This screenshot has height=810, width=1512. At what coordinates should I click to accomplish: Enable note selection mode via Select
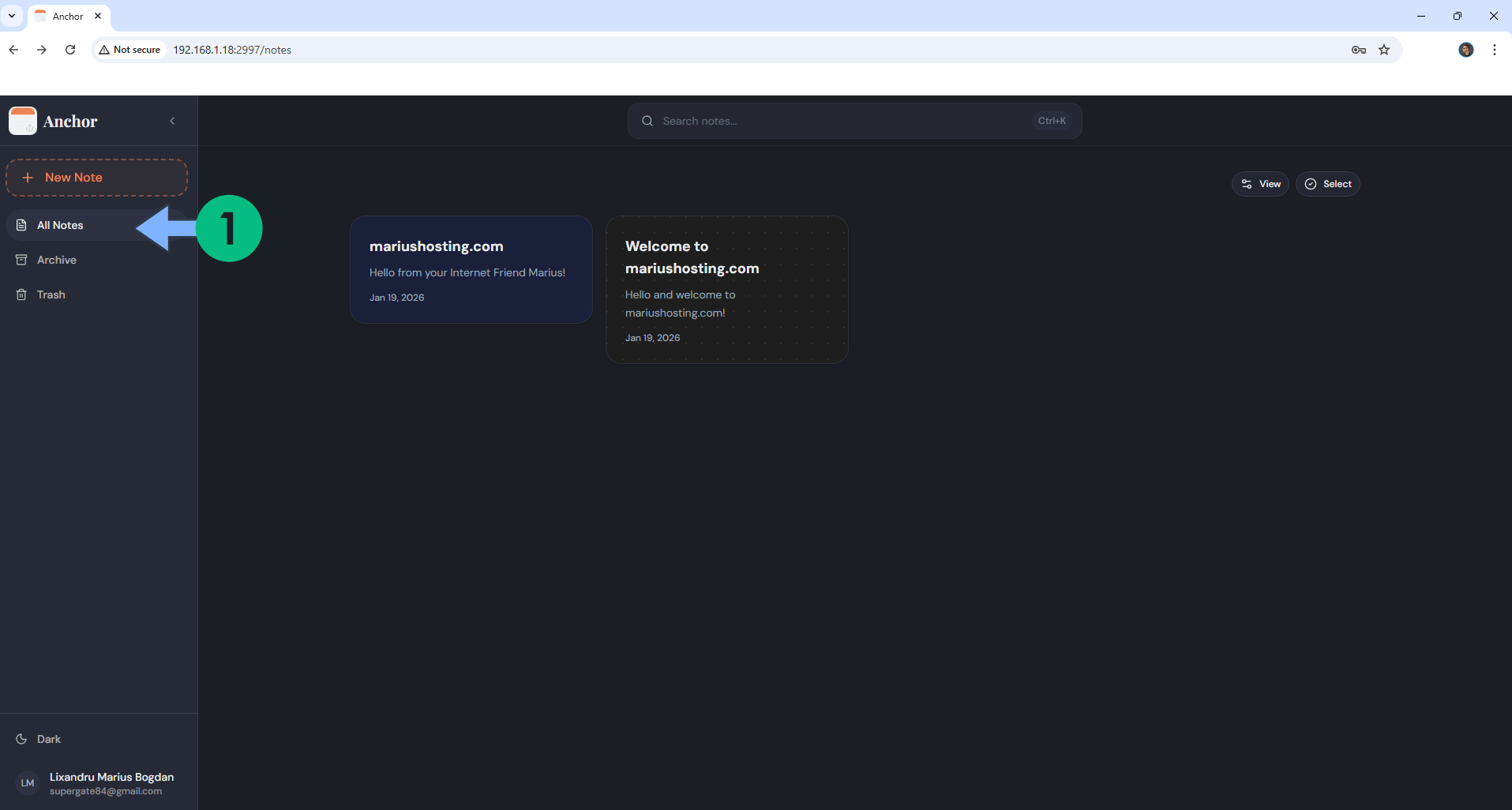pos(1328,183)
